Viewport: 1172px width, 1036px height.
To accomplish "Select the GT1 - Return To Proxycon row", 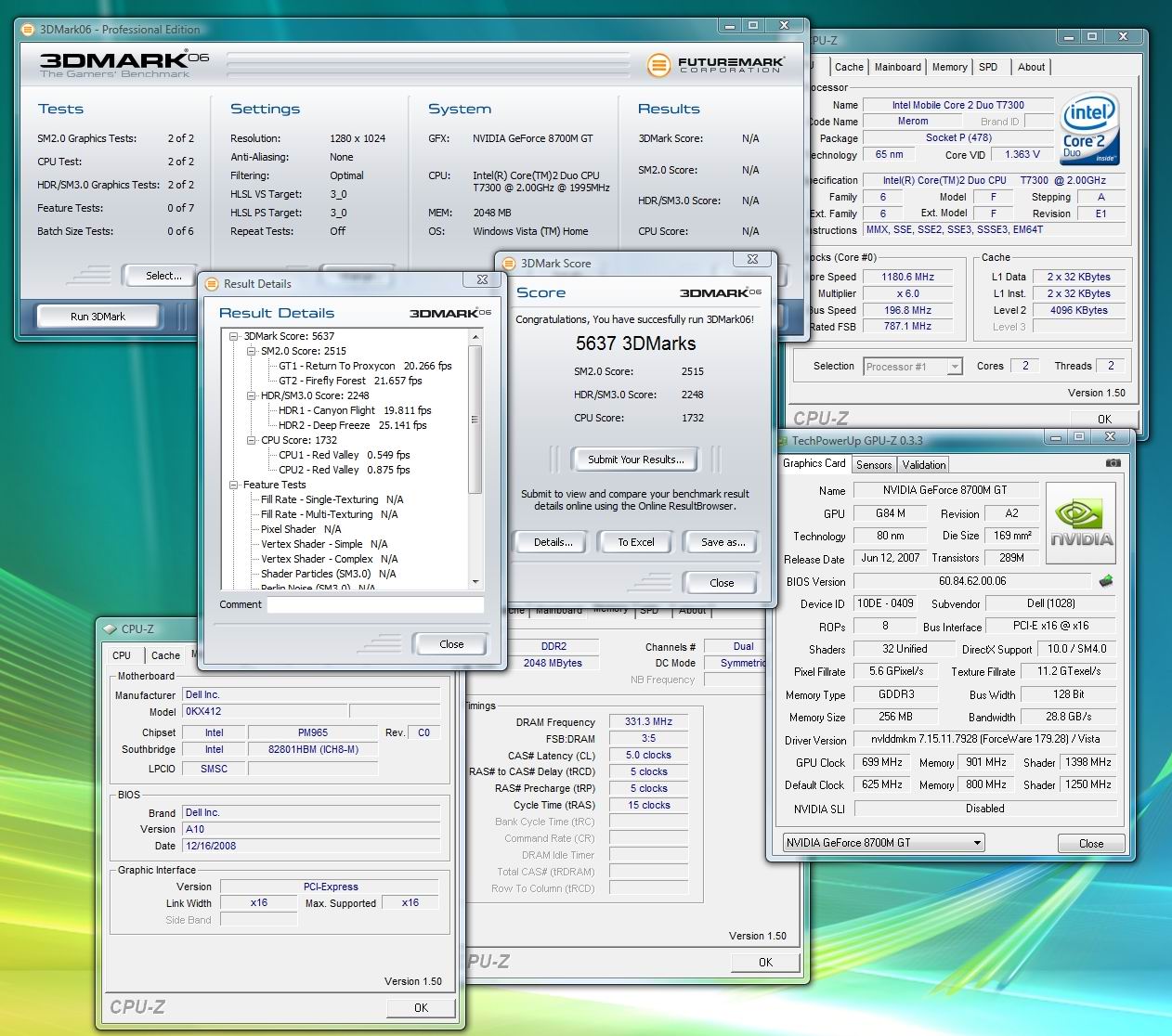I will (365, 366).
